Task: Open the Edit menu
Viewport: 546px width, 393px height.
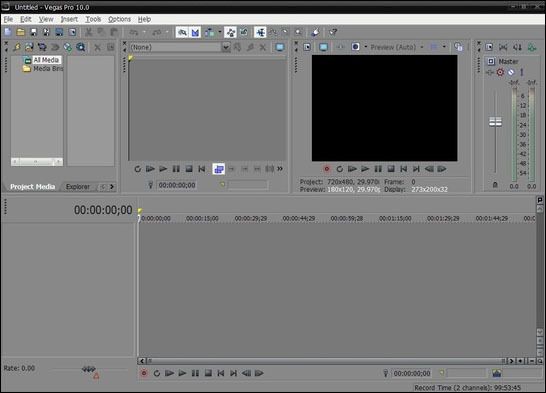Action: [x=26, y=19]
